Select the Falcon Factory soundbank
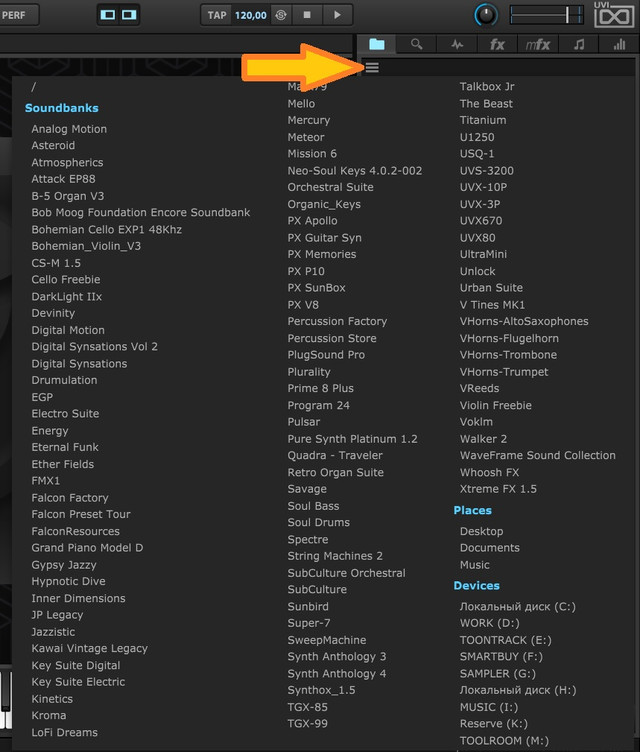 70,498
